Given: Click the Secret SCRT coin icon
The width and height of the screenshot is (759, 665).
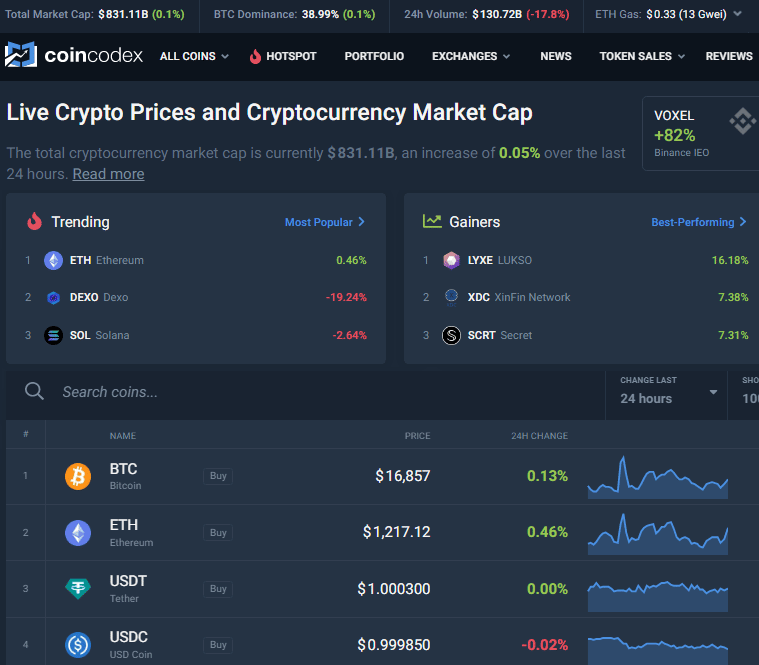Looking at the screenshot, I should (451, 335).
